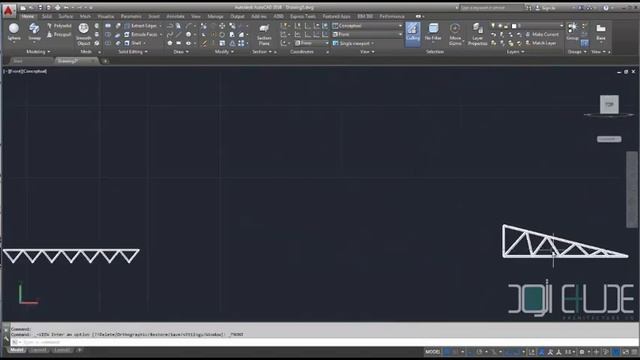Switch to the Layout1 tab
The width and height of the screenshot is (640, 360).
(38, 350)
